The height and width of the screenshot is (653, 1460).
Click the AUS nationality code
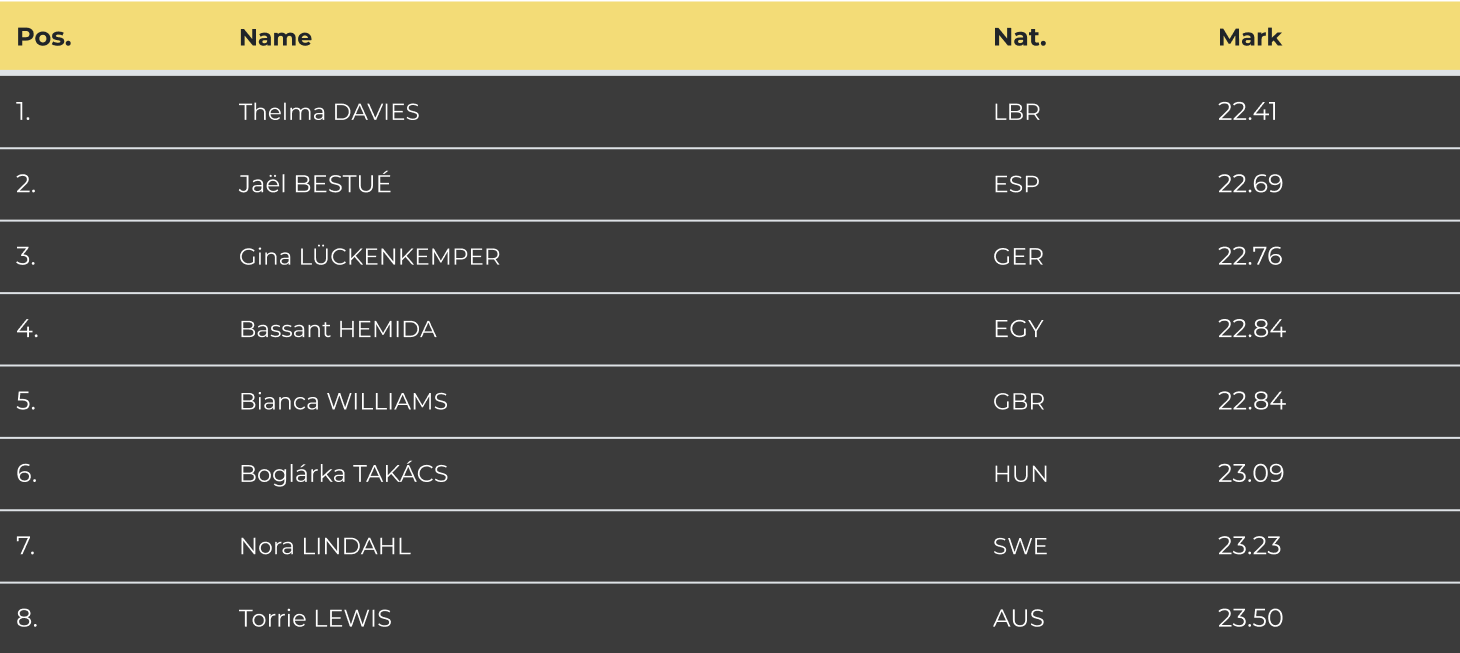[1018, 619]
